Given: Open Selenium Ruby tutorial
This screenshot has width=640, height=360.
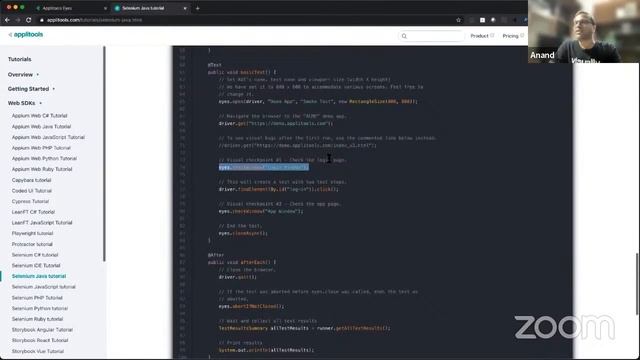Looking at the screenshot, I should (x=37, y=319).
